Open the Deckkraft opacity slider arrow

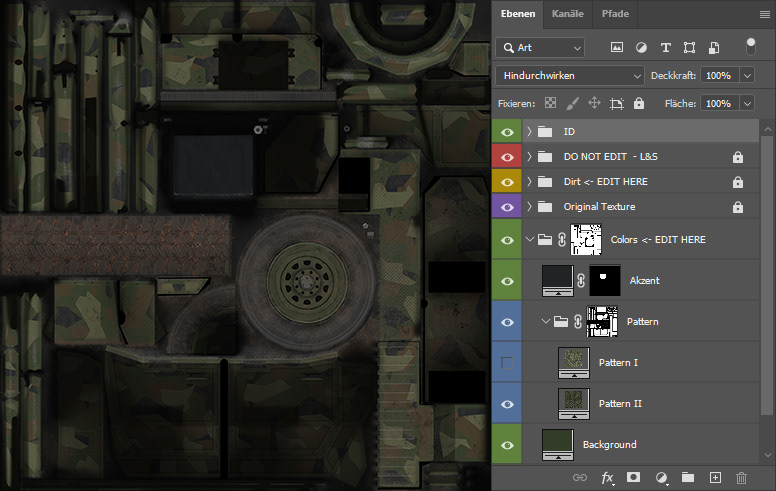747,76
